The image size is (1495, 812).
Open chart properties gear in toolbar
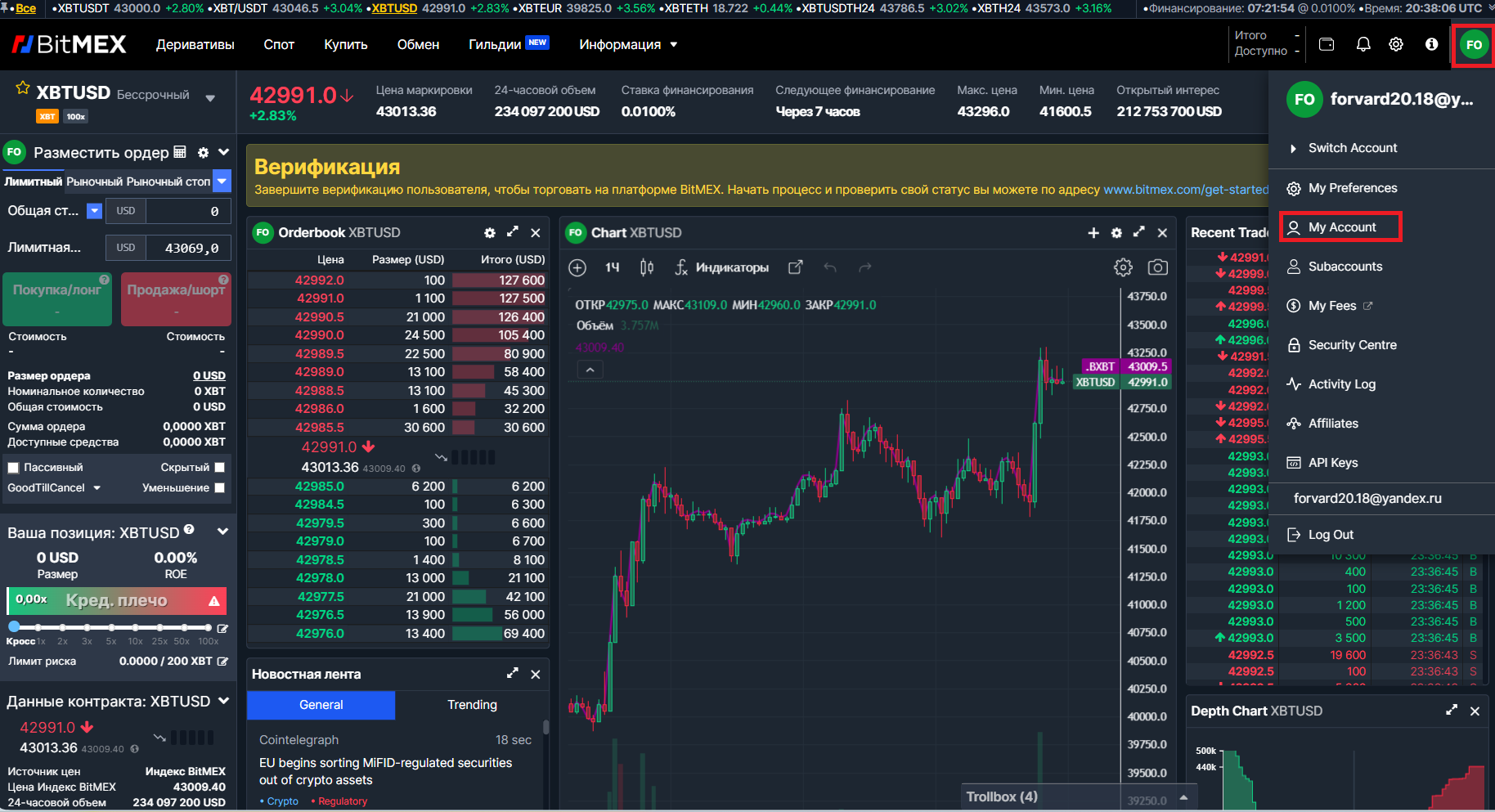[1124, 267]
